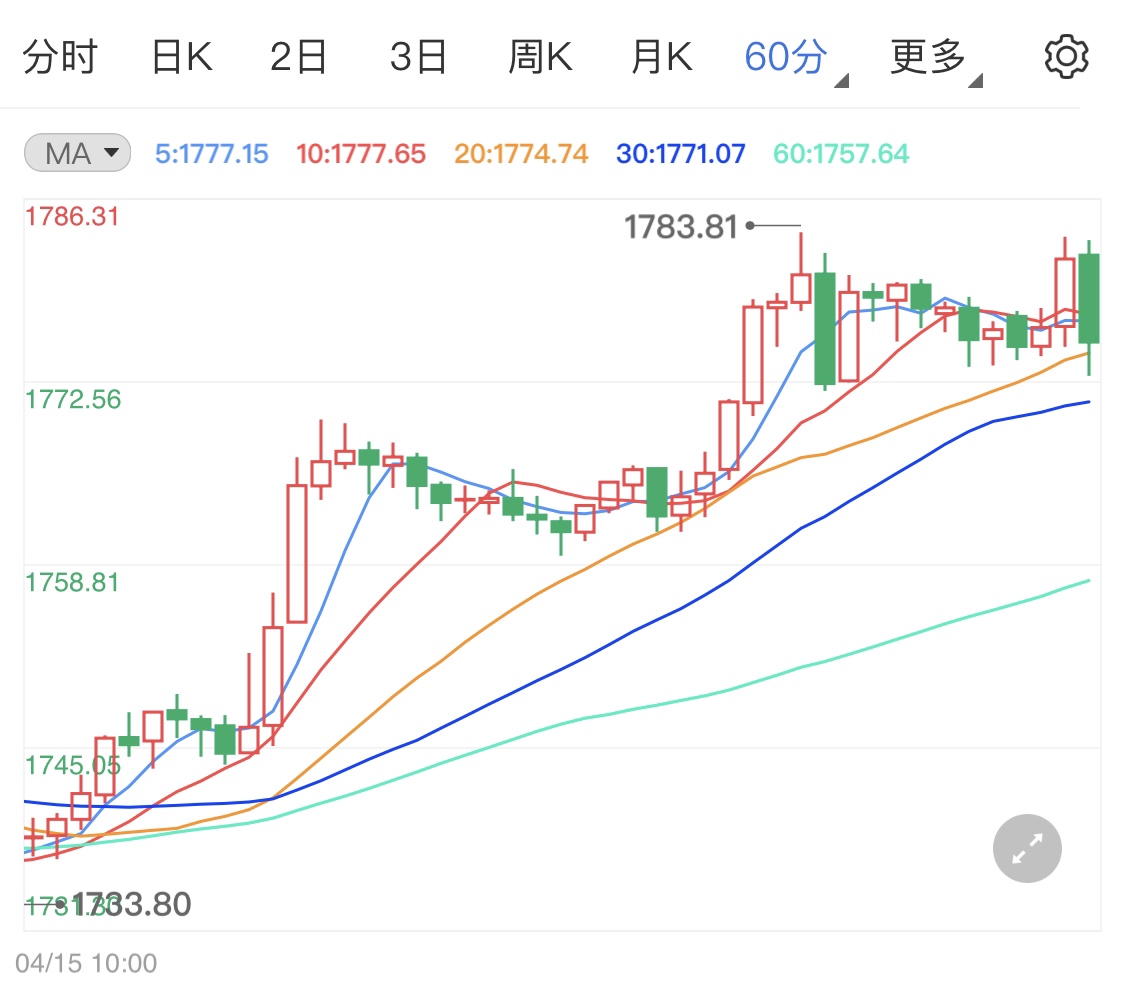Screen dimensions: 1125x984
Task: Open the MA indicator dropdown
Action: (77, 153)
